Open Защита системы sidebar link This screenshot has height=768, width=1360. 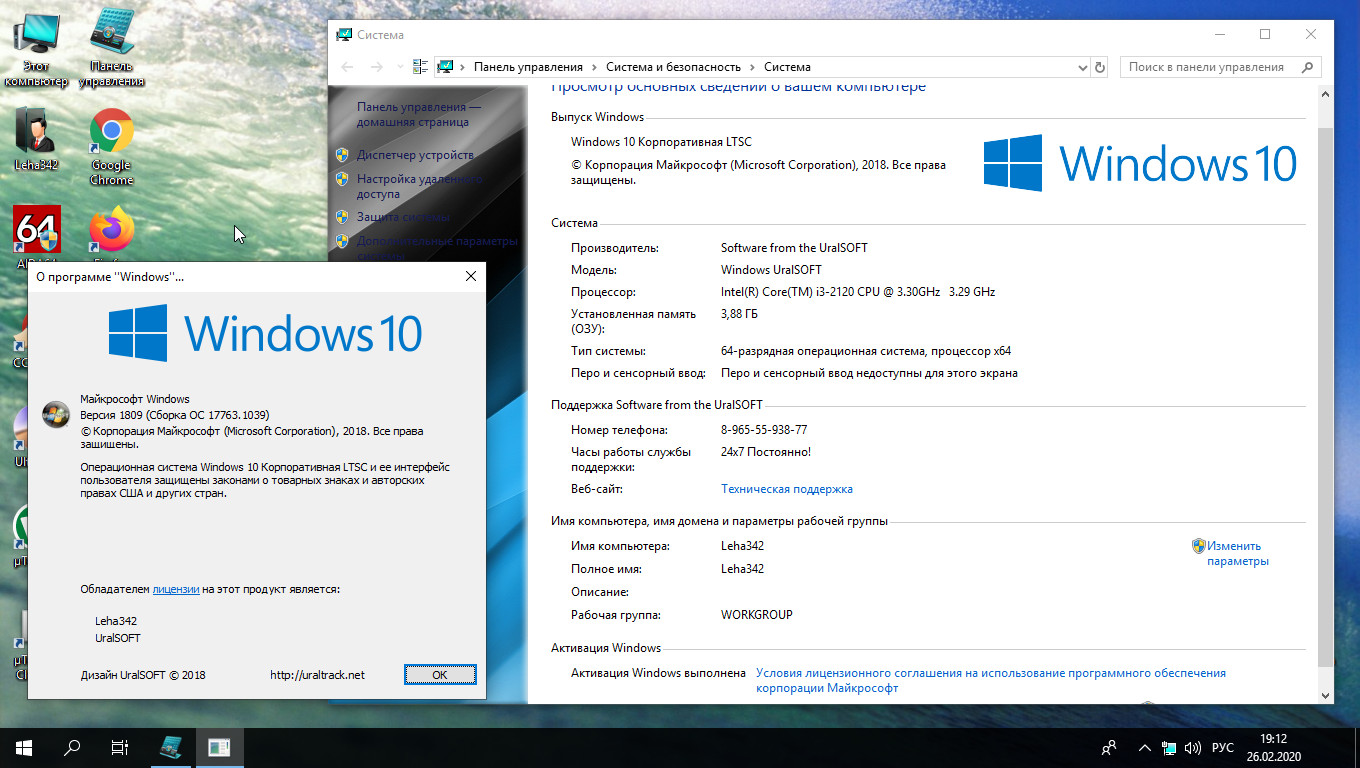tap(403, 217)
